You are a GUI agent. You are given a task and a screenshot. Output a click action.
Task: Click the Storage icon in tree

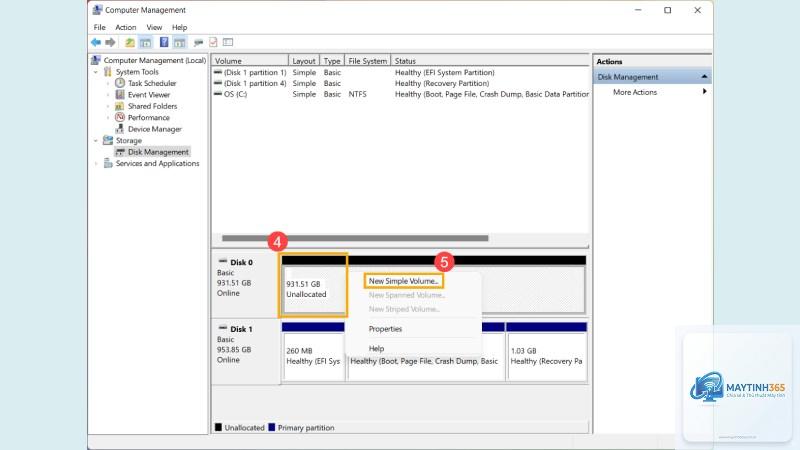[x=108, y=140]
